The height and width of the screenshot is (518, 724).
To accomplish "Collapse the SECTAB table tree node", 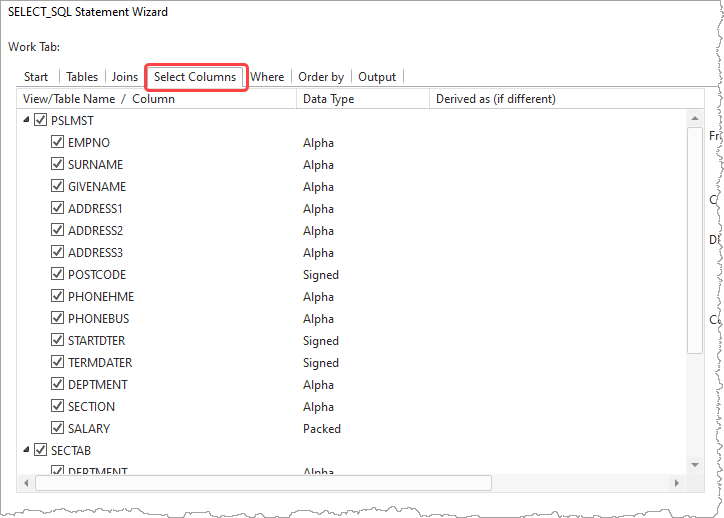I will tap(26, 450).
